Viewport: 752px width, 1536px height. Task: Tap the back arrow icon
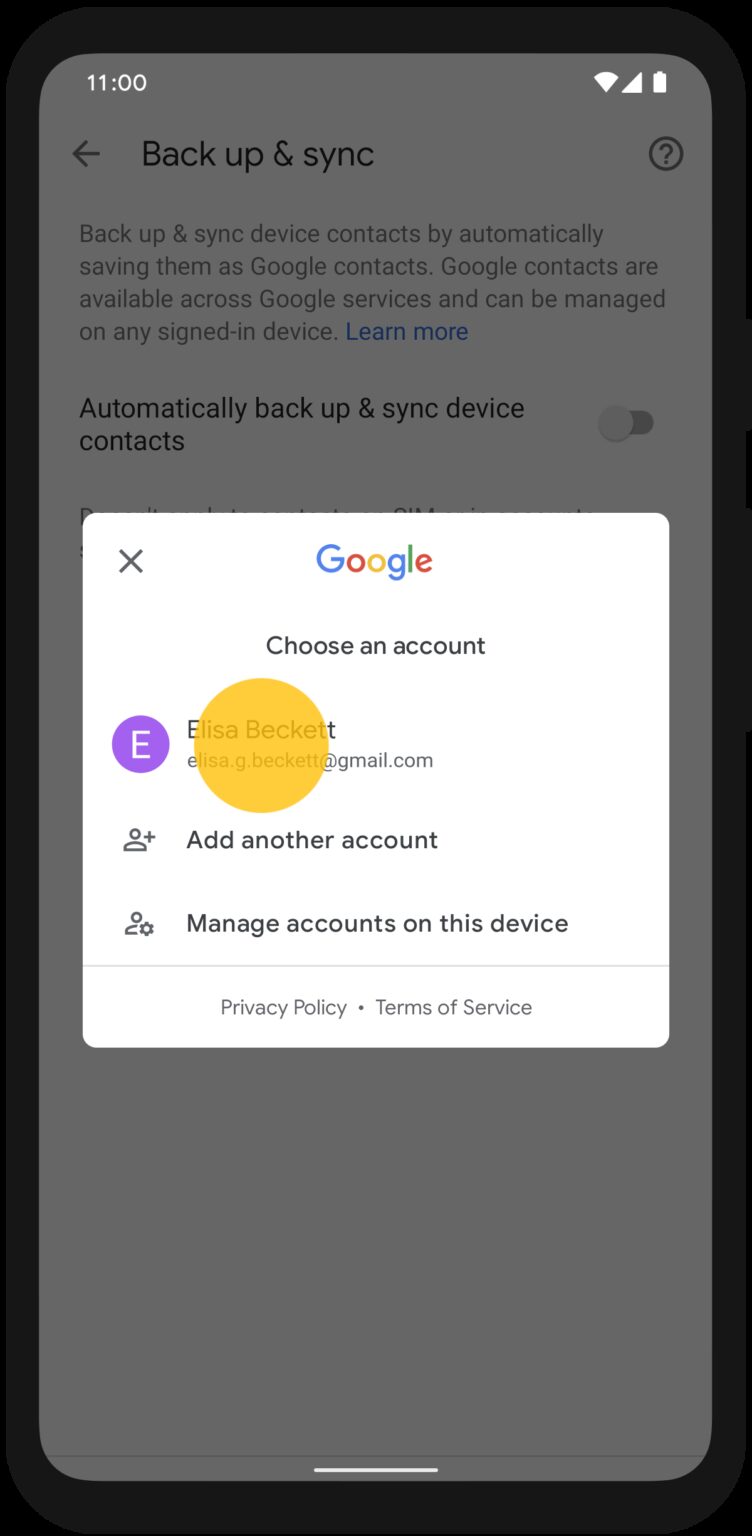[x=87, y=154]
